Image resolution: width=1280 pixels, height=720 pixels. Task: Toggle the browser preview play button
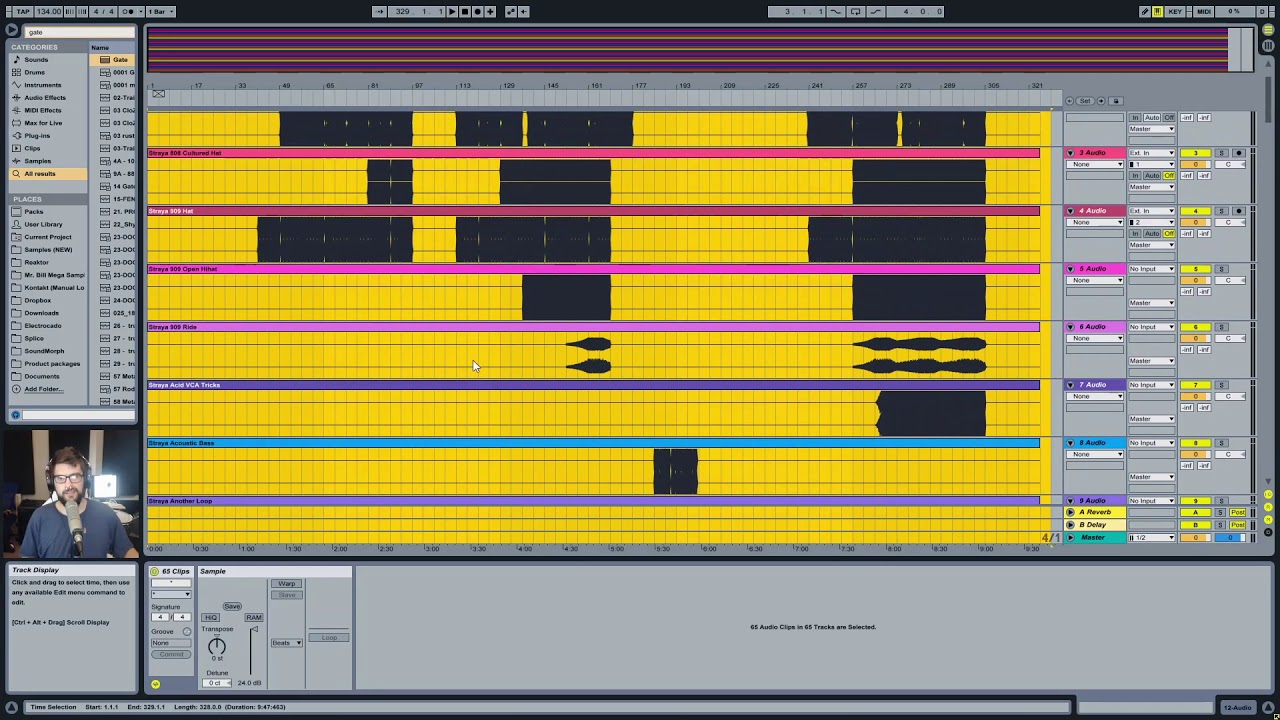pos(12,31)
